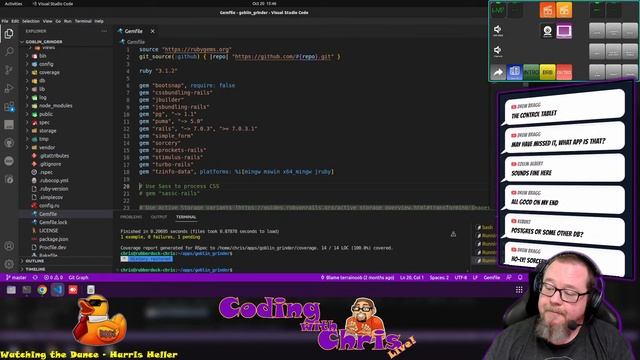The height and width of the screenshot is (360, 640).
Task: Click the VS Code icon in the taskbar
Action: pyautogui.click(x=58, y=290)
